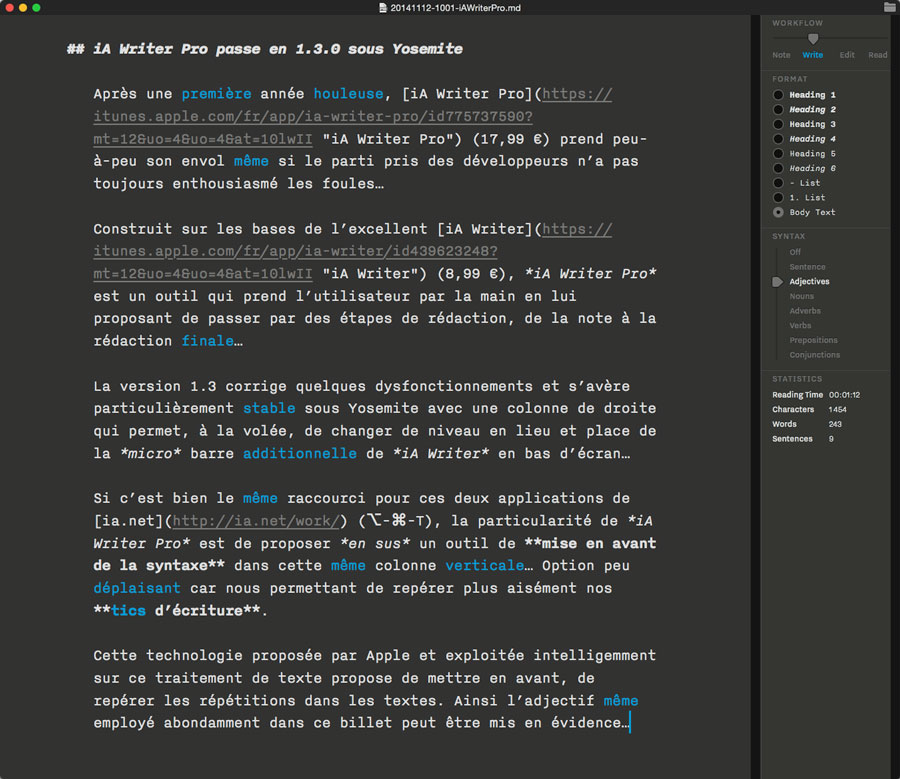The width and height of the screenshot is (900, 779).
Task: Click the highlighted word 'additionnelle'
Action: (x=300, y=454)
